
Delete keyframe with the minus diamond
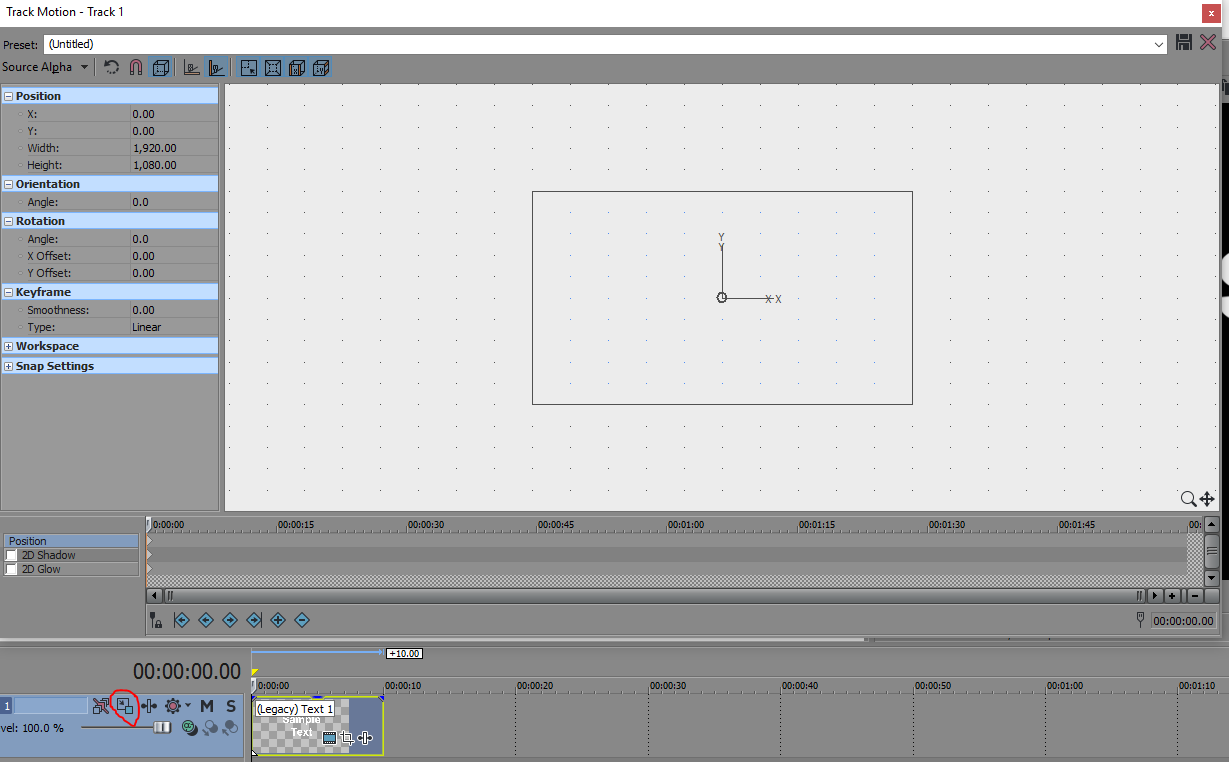pyautogui.click(x=302, y=620)
